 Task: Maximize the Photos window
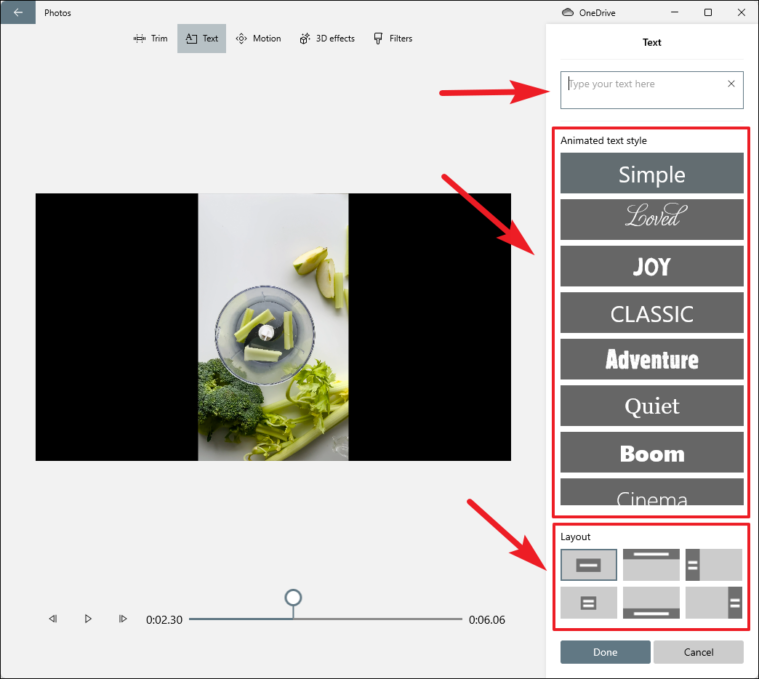click(708, 13)
